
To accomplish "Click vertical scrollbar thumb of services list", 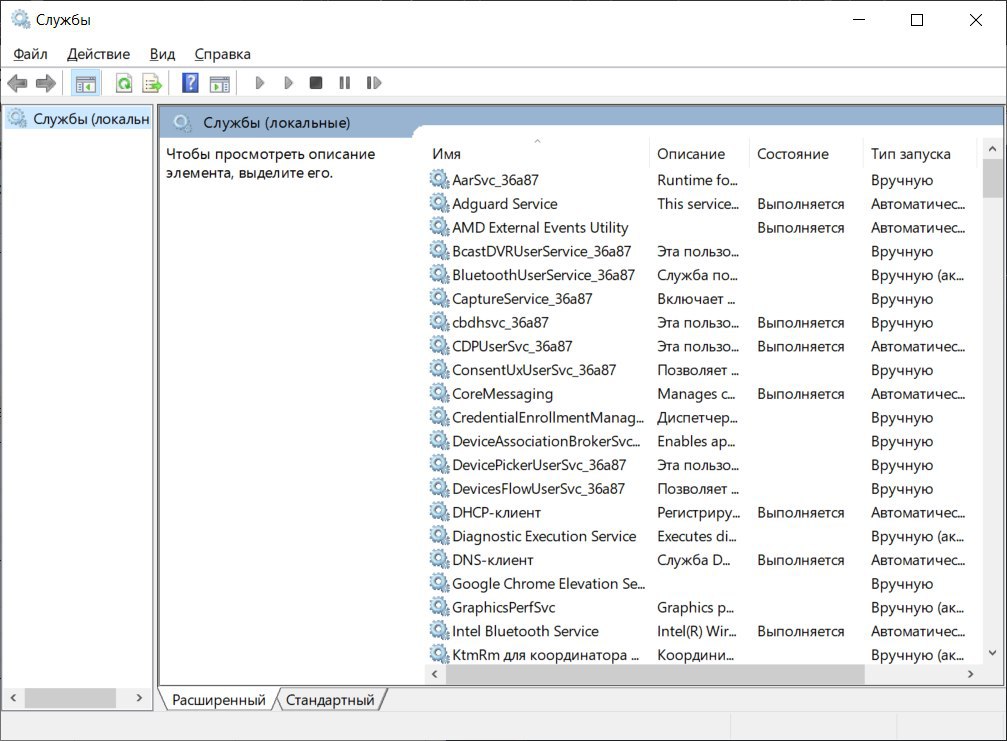I will 992,179.
